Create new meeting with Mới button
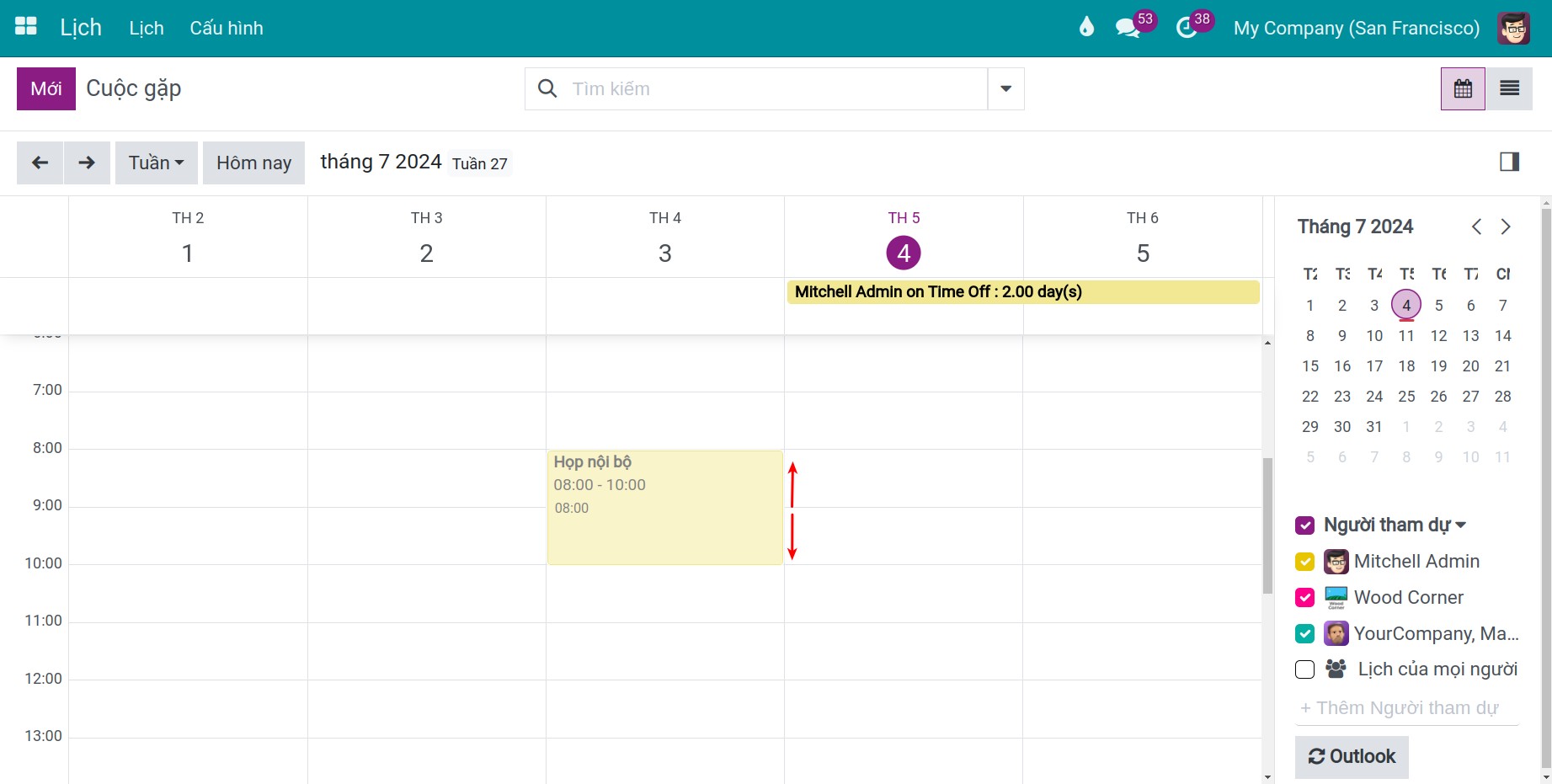Screen dimensions: 1552x784 pyautogui.click(x=46, y=88)
